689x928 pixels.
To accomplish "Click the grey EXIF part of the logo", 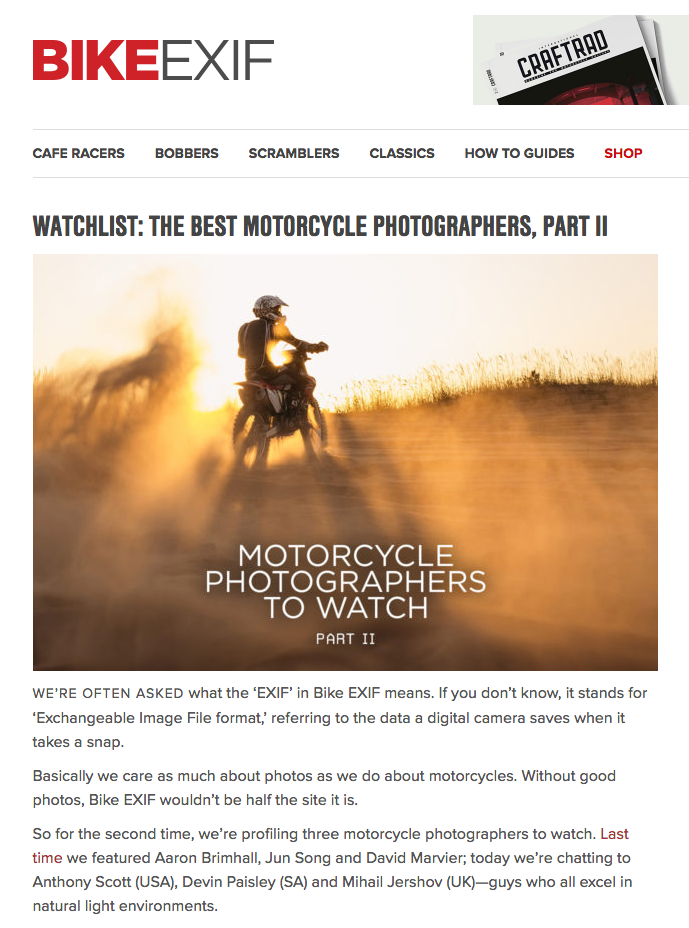I will point(217,60).
